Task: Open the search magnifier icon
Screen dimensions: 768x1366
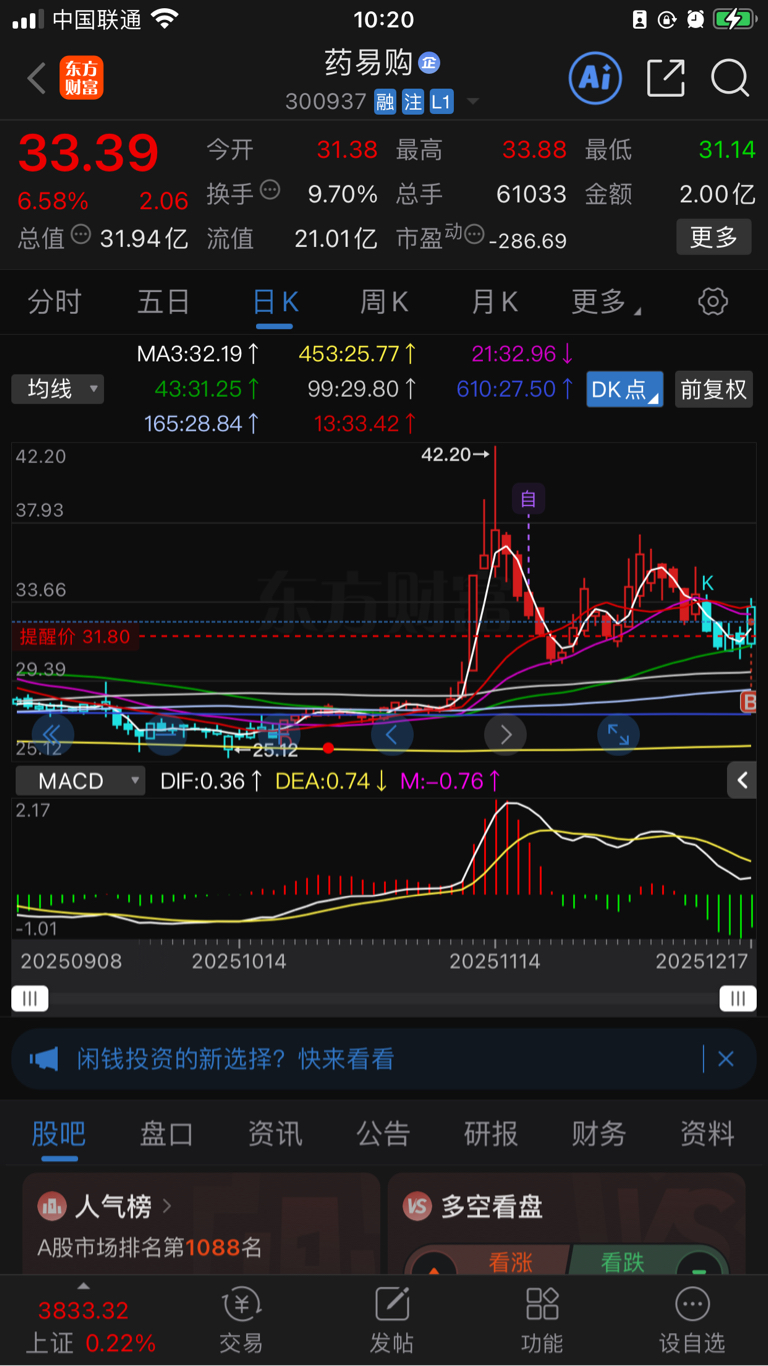Action: [730, 78]
